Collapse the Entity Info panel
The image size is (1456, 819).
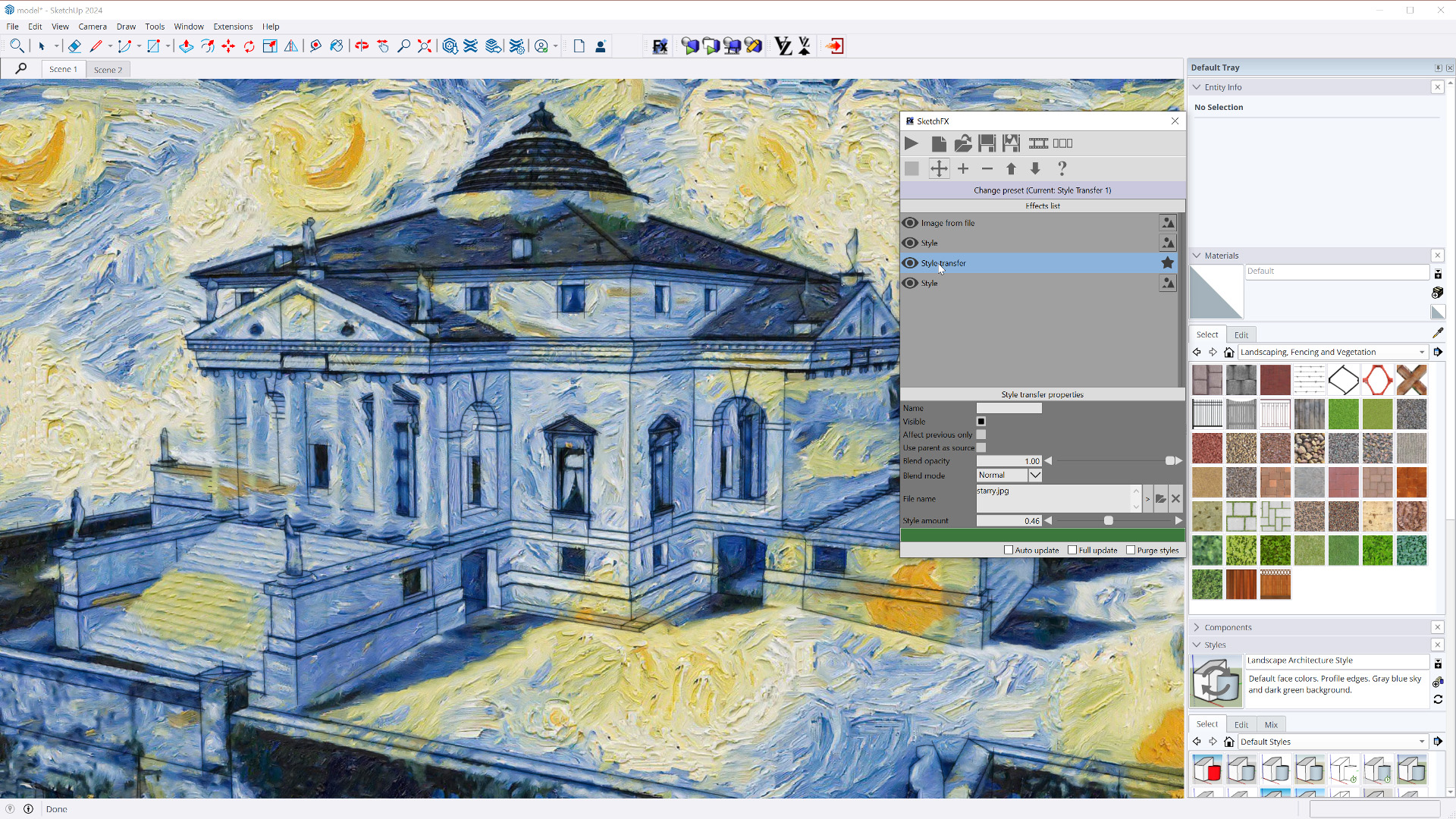click(x=1197, y=87)
